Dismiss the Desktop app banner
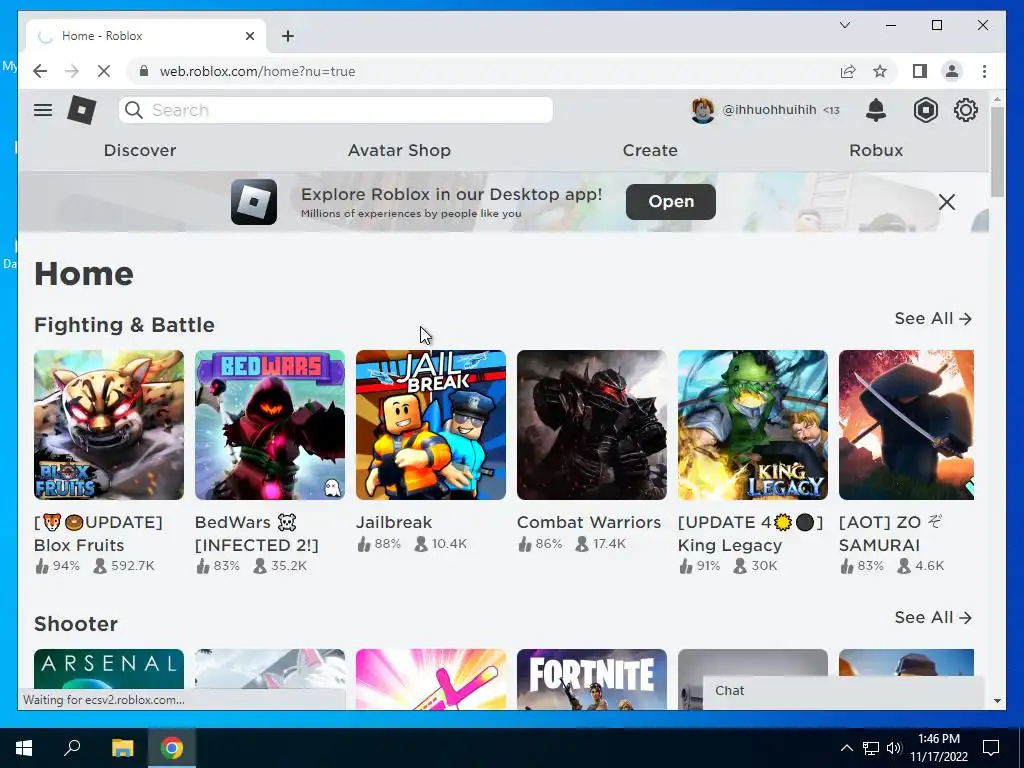Viewport: 1024px width, 768px height. tap(946, 202)
